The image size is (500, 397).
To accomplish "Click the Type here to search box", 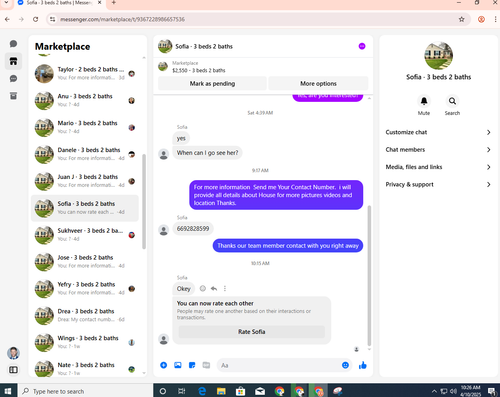I will (x=84, y=391).
